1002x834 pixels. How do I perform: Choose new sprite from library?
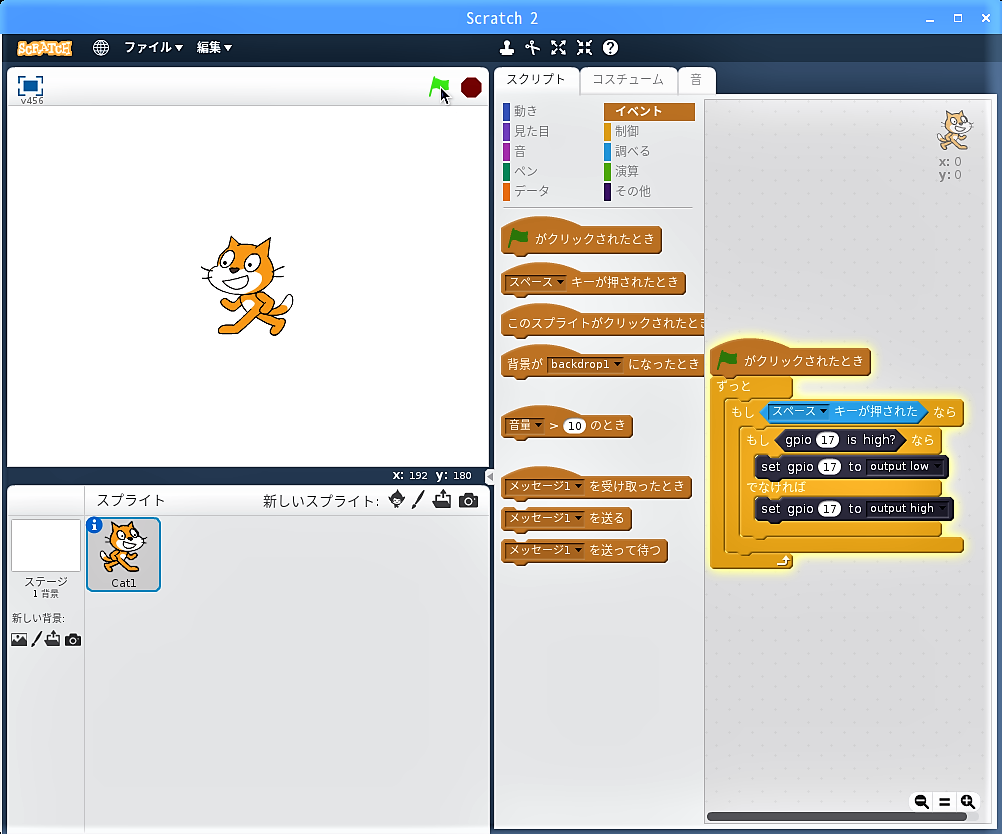click(x=396, y=500)
